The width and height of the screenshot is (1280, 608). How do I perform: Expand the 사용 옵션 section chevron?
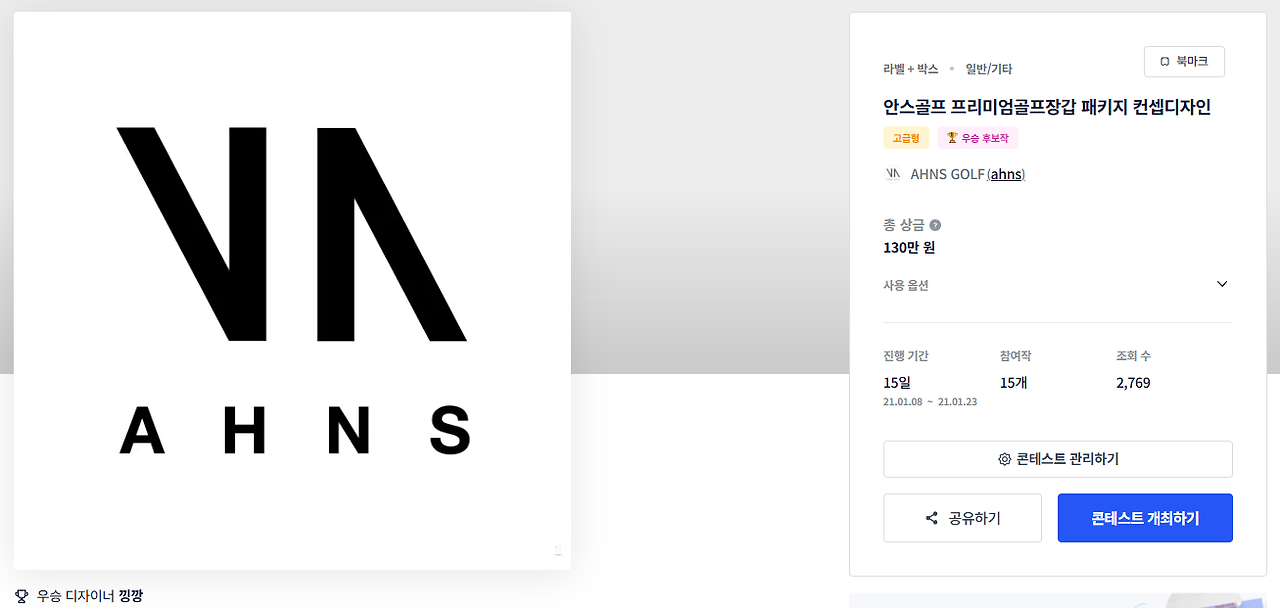1222,284
